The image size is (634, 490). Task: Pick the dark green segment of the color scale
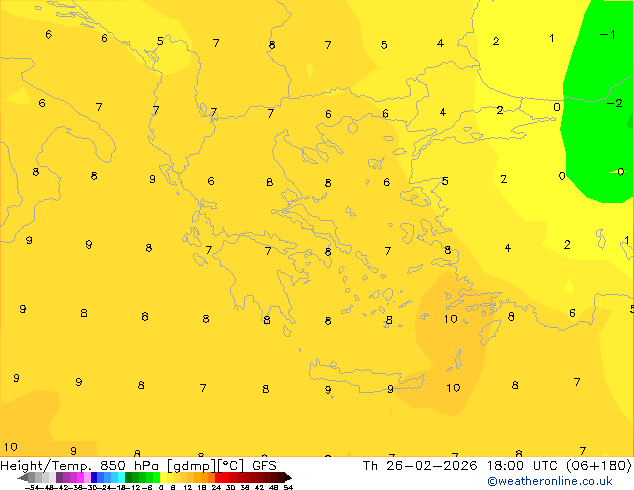coord(129,477)
